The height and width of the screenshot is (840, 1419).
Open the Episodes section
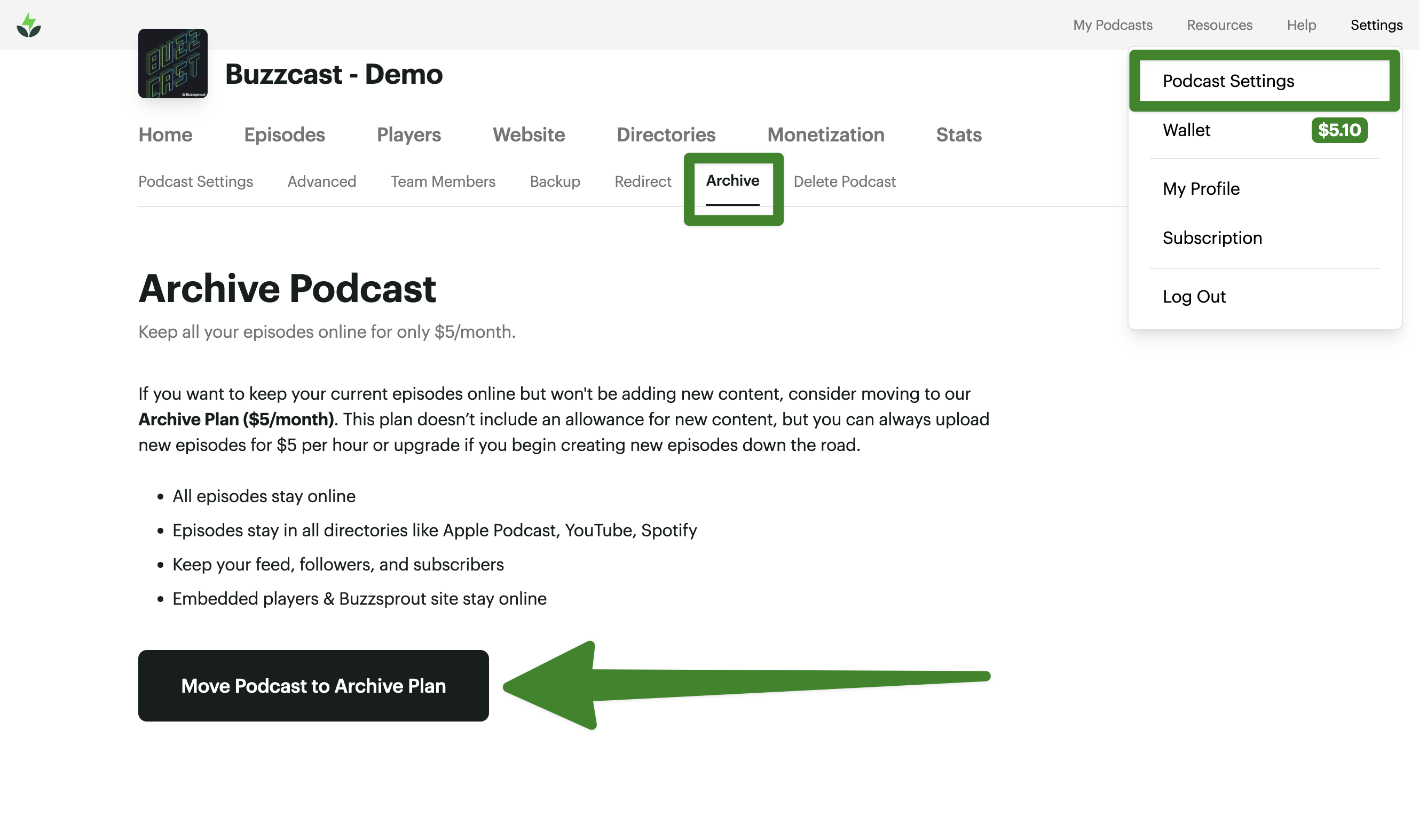(284, 134)
